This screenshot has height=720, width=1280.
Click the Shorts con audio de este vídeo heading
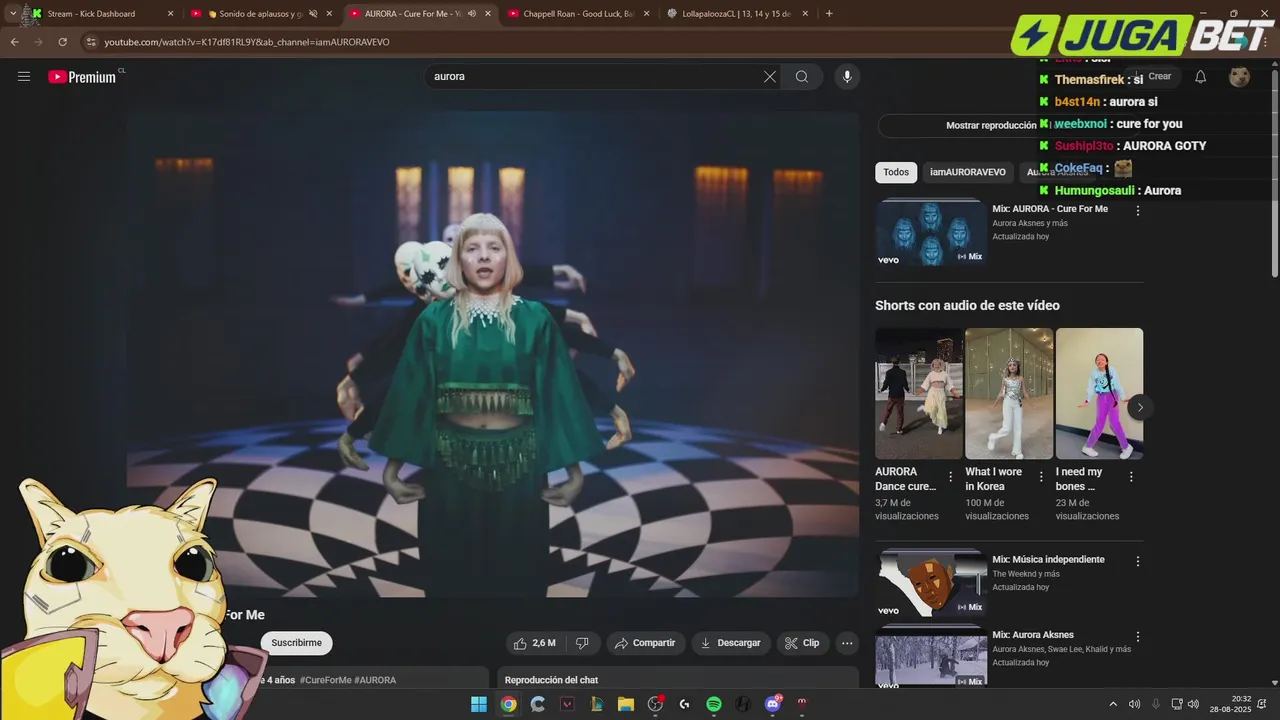tap(967, 305)
